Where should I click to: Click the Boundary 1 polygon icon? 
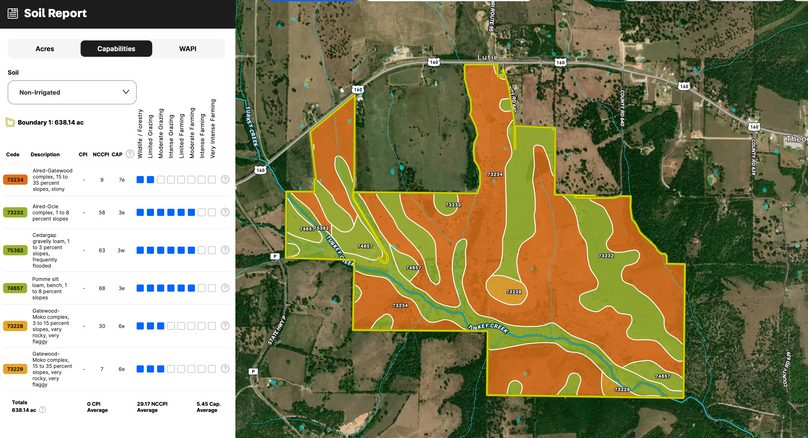click(x=11, y=122)
